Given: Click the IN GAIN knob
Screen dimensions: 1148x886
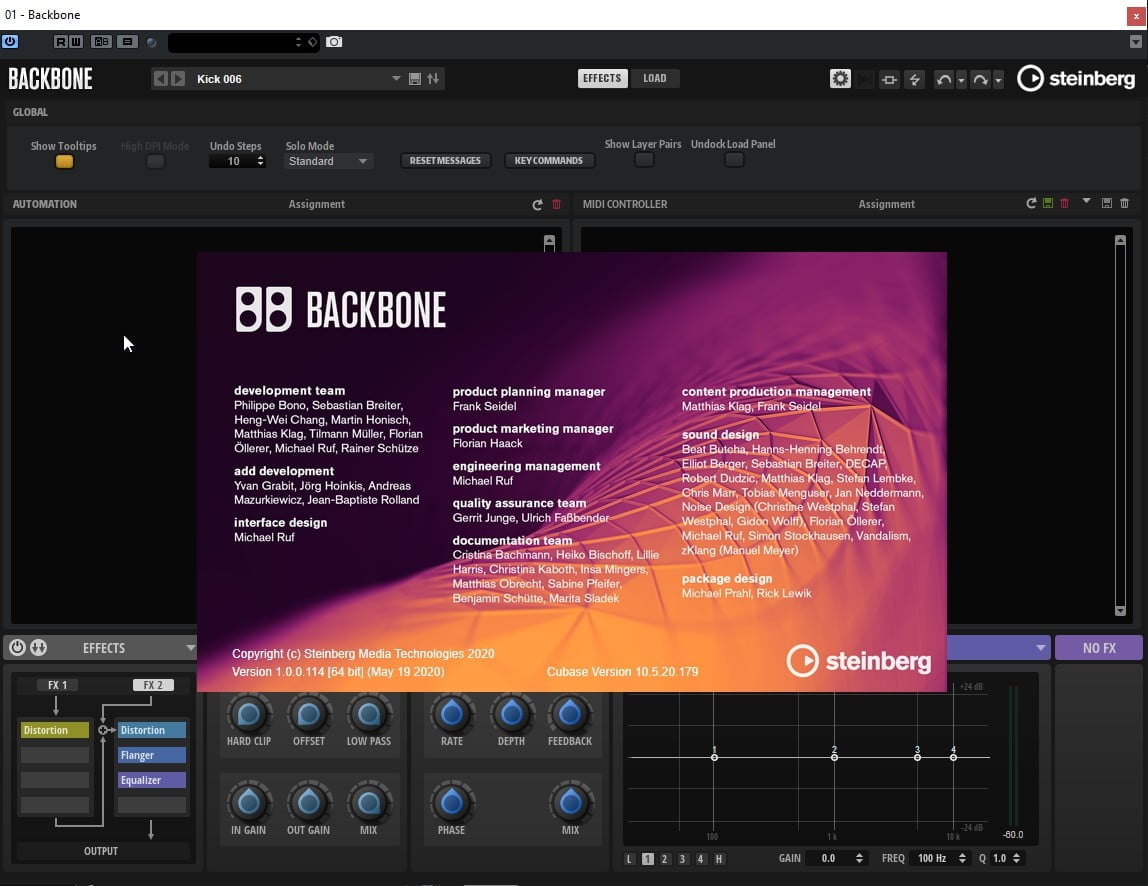Looking at the screenshot, I should 249,803.
